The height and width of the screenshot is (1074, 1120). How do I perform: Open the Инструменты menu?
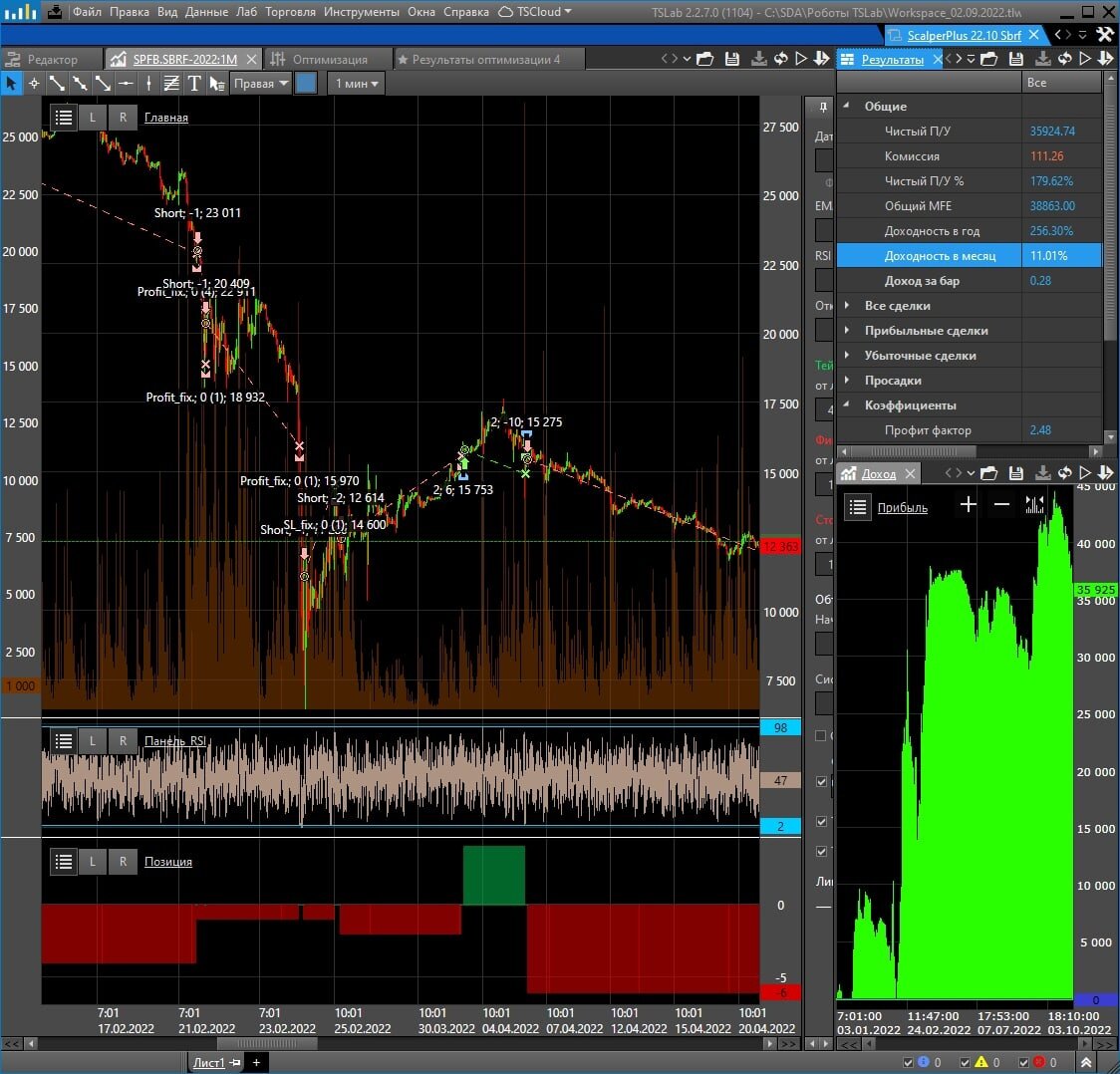[362, 11]
